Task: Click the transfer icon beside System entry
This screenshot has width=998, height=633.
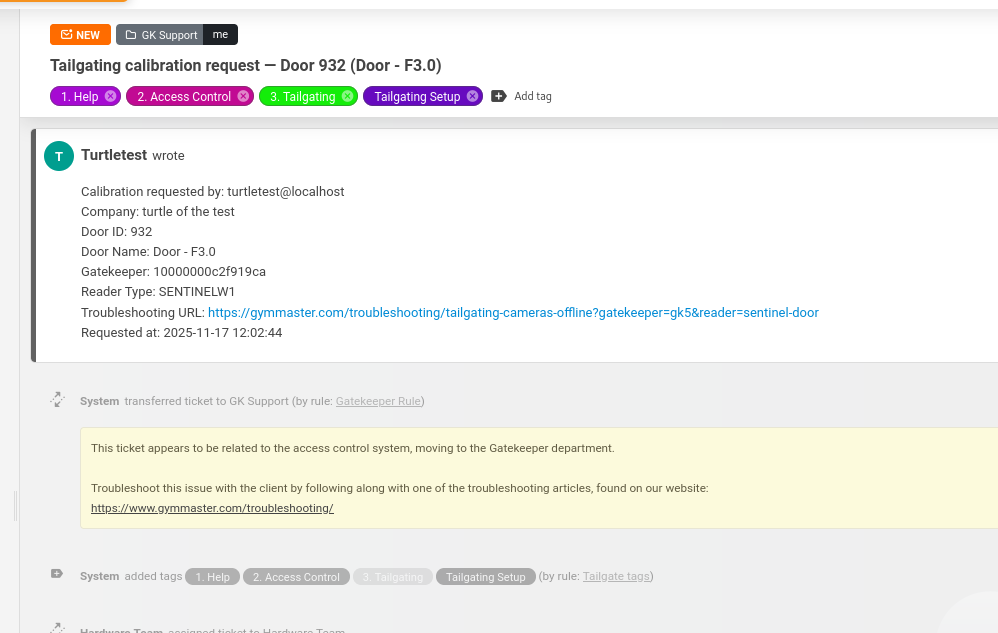Action: point(58,400)
